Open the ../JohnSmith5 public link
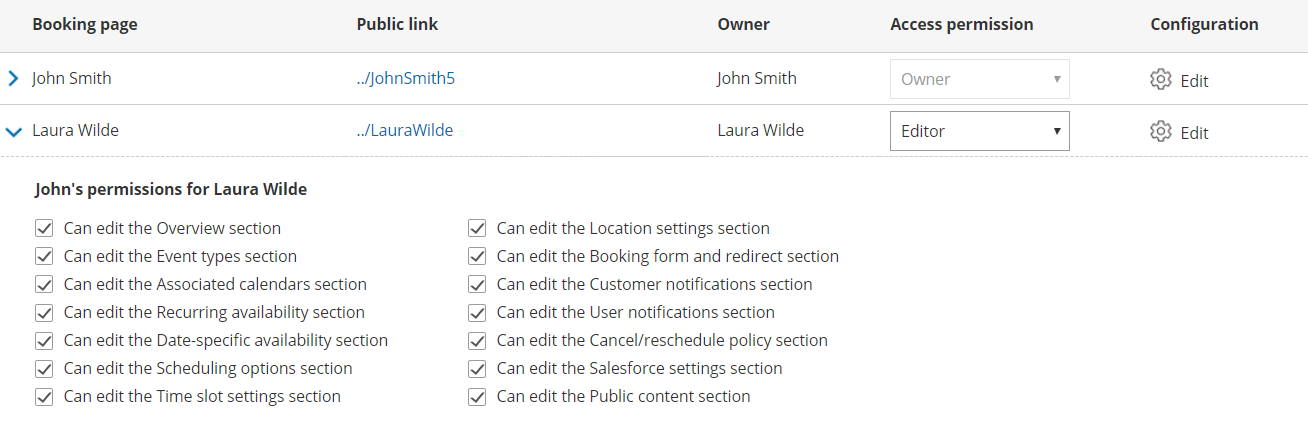1308x422 pixels. [x=405, y=79]
